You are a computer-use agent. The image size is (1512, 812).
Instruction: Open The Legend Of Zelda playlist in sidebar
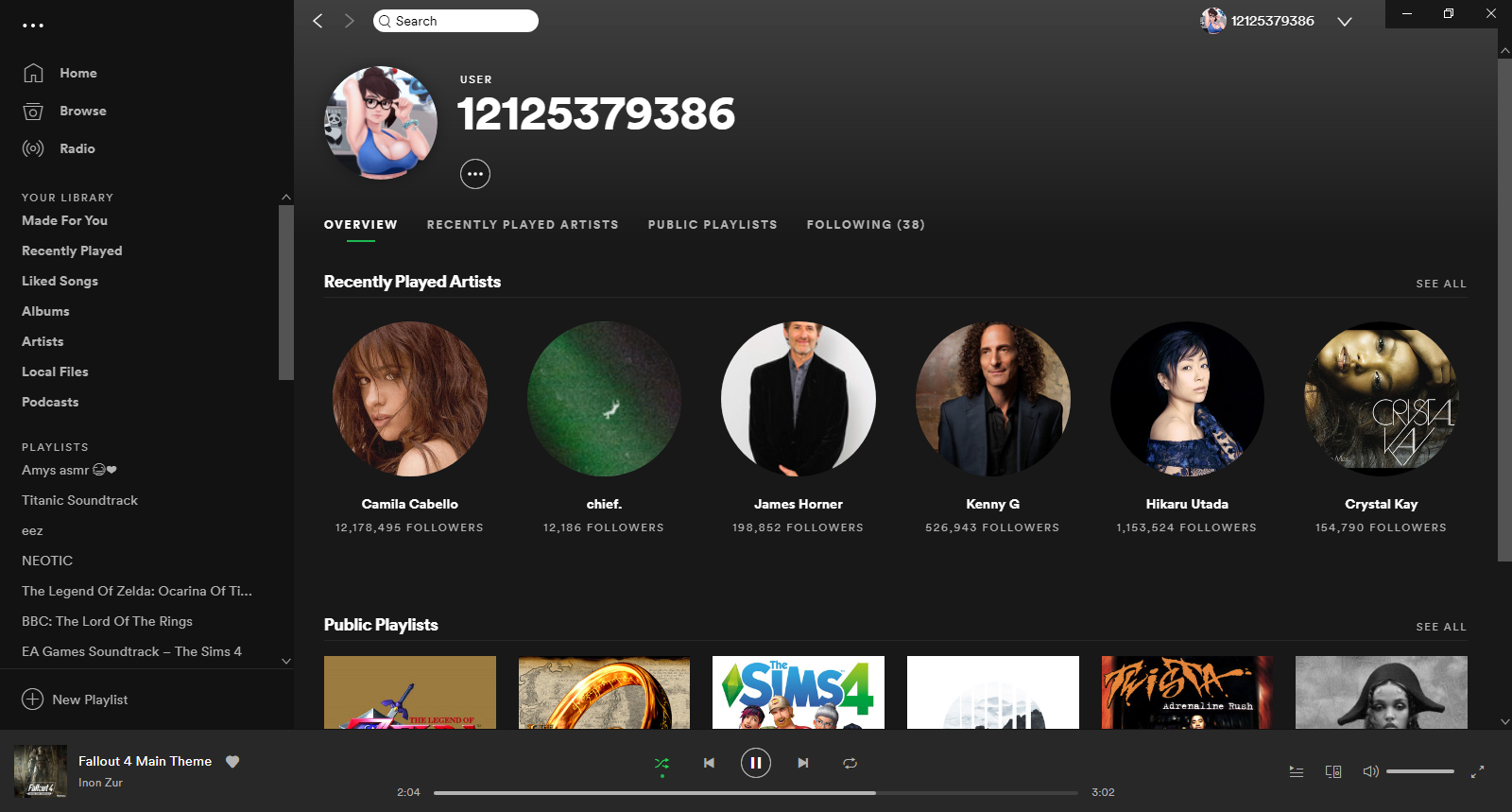click(137, 591)
